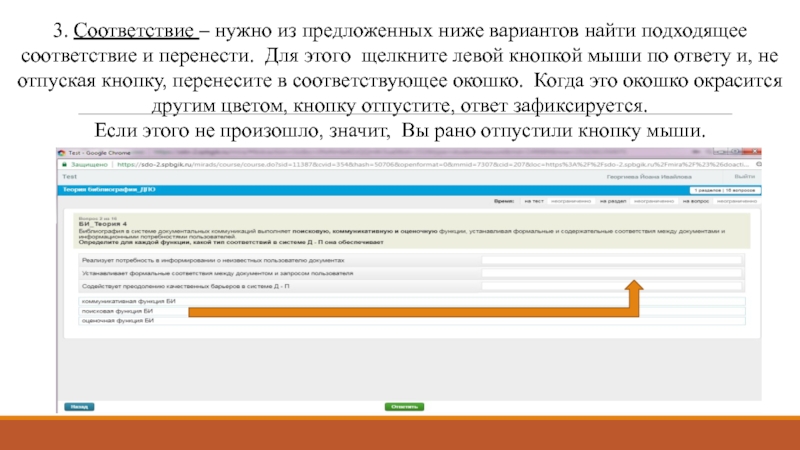Click the 'на тест' time limit field

pyautogui.click(x=569, y=201)
